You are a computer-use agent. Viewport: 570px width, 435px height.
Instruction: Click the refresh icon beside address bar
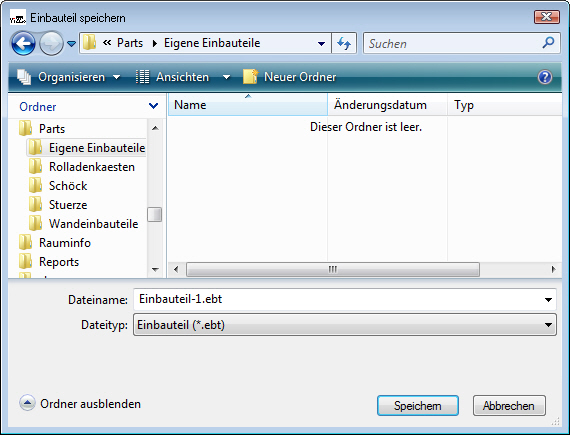coord(344,44)
